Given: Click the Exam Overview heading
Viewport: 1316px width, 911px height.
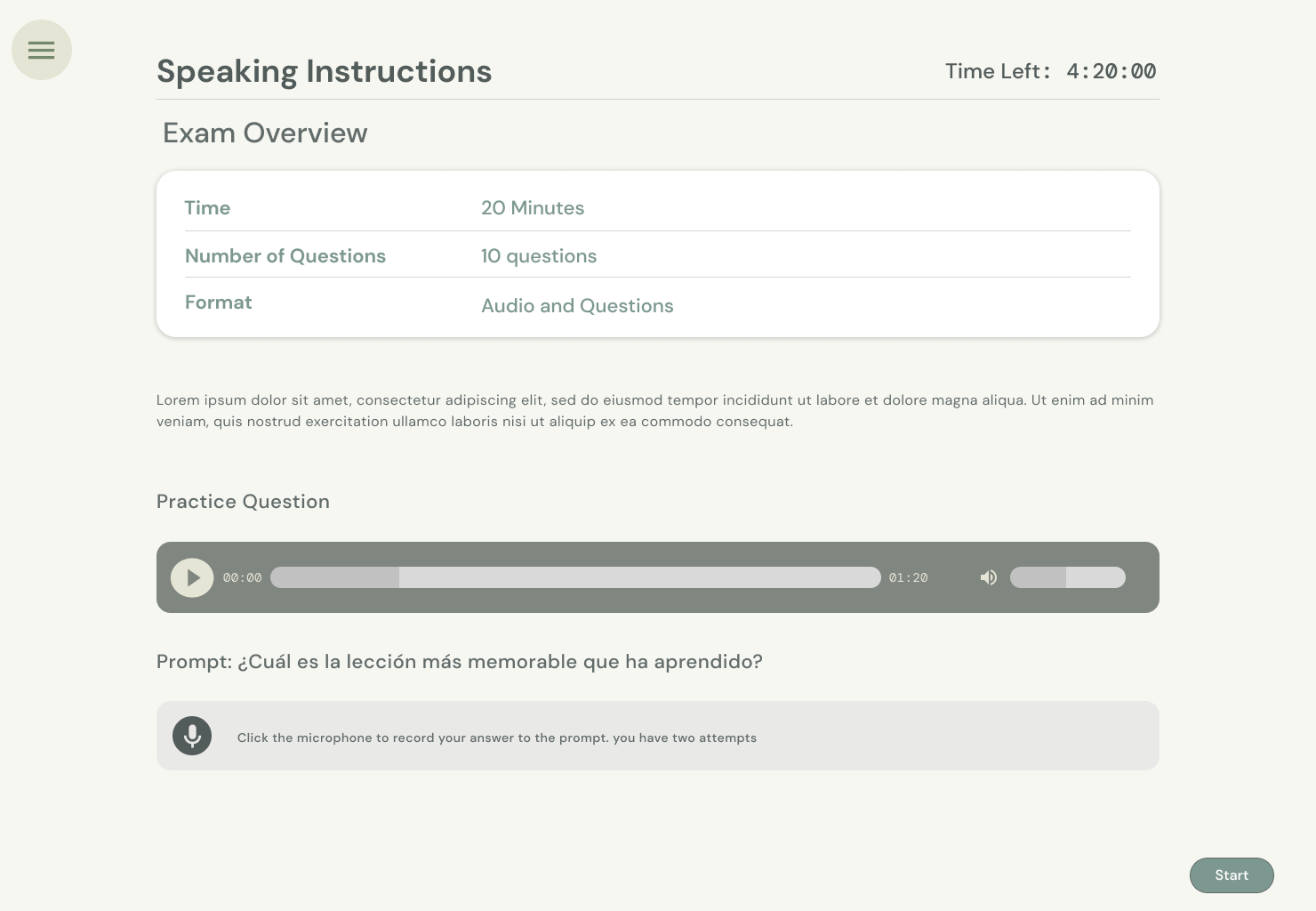Looking at the screenshot, I should click(265, 133).
